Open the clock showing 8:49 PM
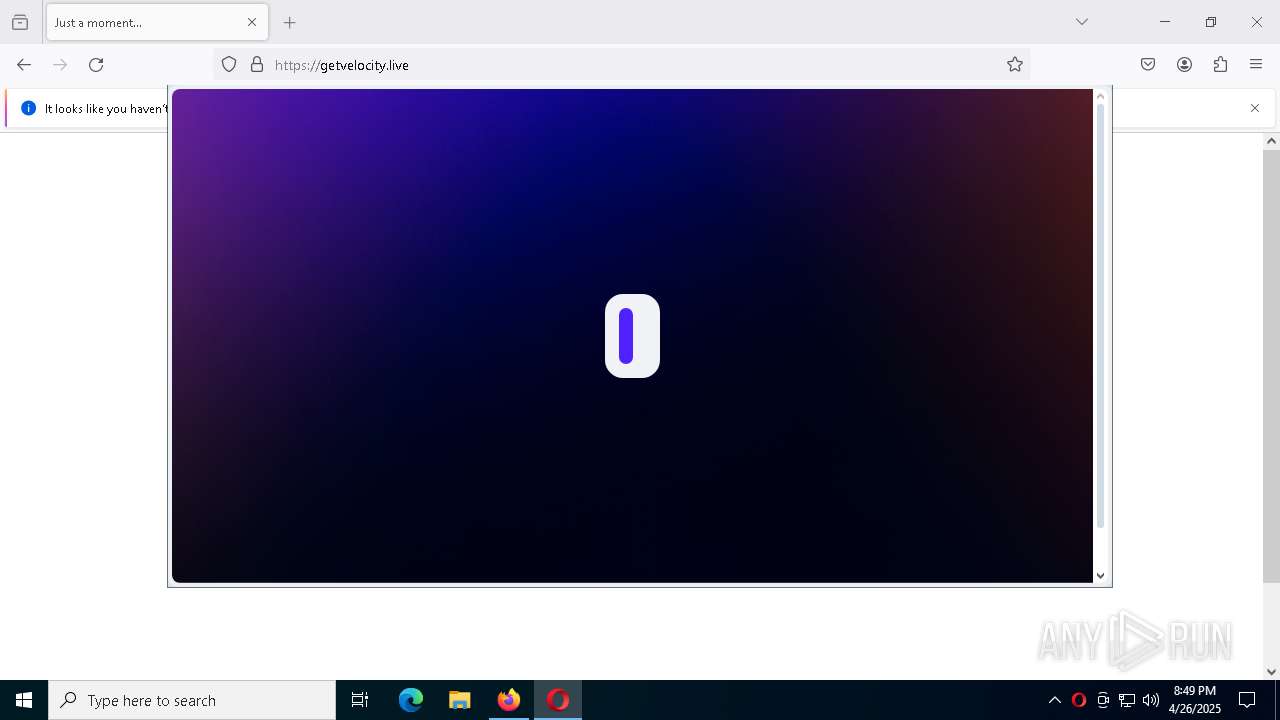 click(1195, 700)
